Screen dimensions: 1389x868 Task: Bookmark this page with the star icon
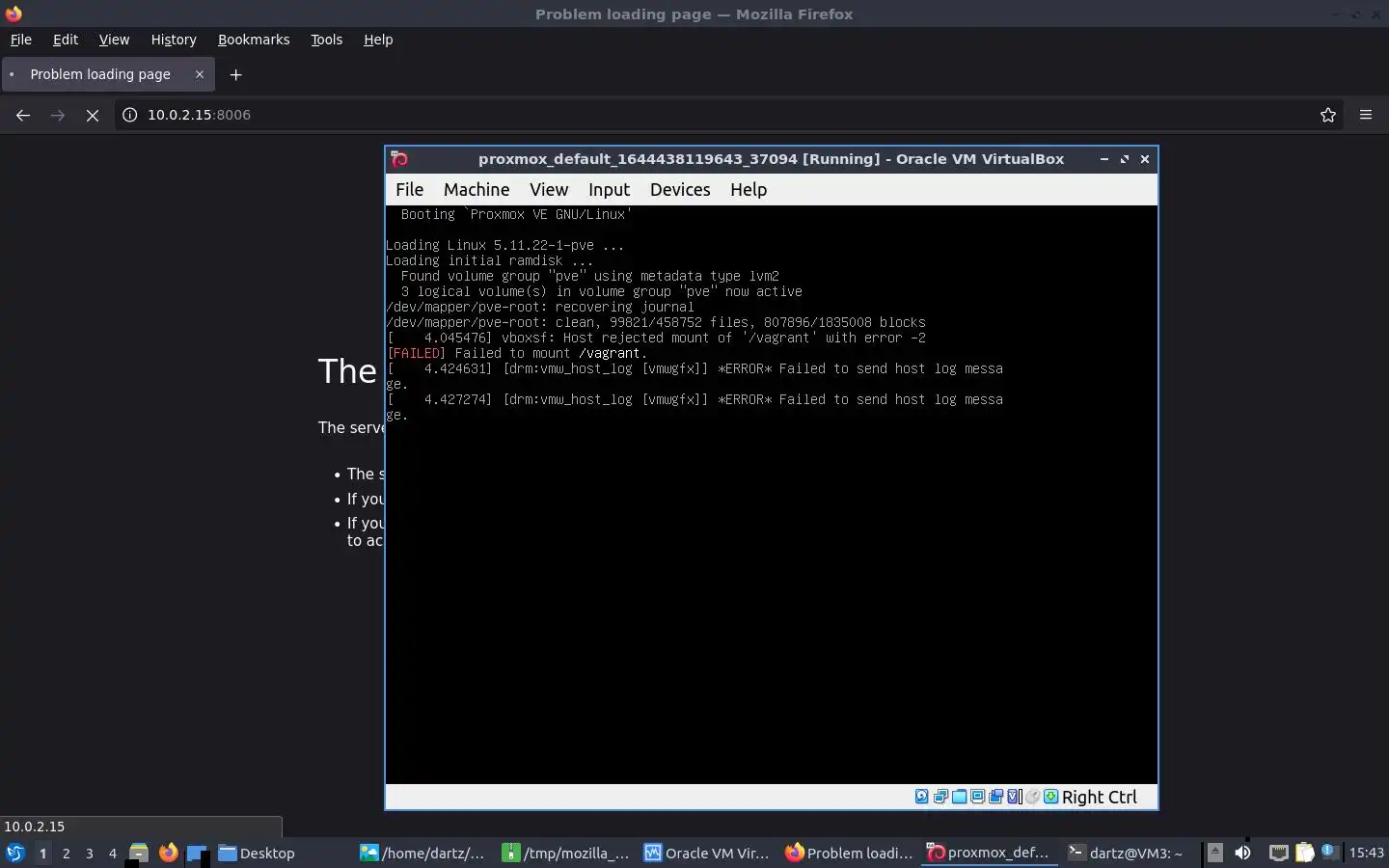tap(1328, 115)
